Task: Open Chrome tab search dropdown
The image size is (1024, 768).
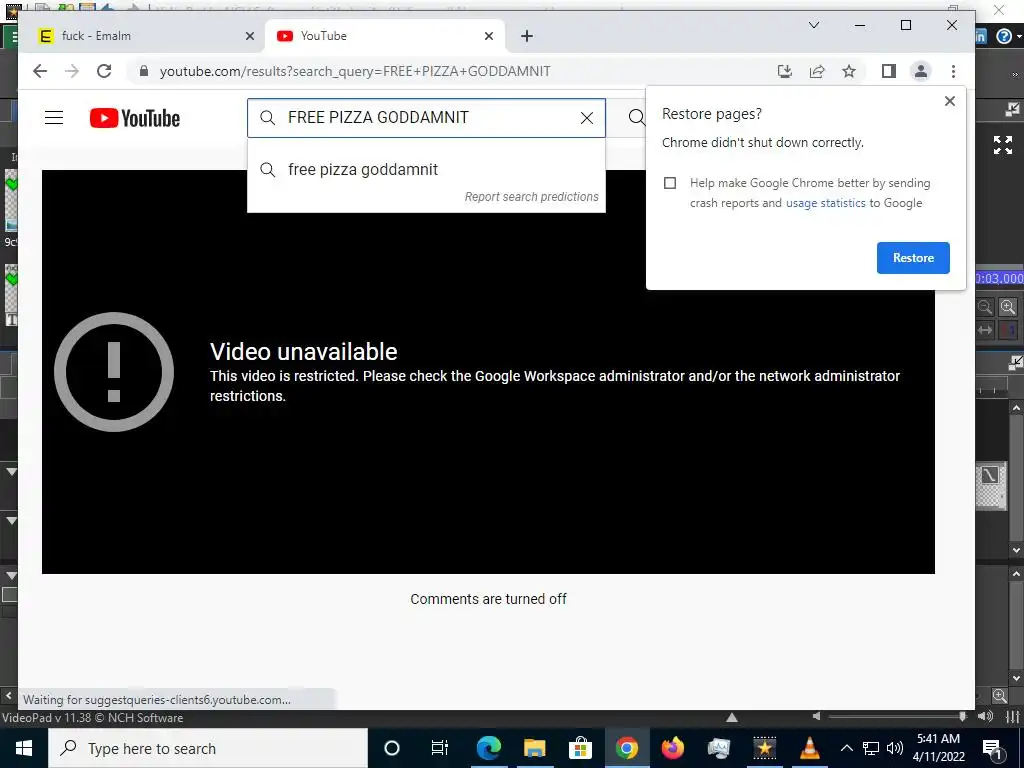Action: pyautogui.click(x=814, y=25)
